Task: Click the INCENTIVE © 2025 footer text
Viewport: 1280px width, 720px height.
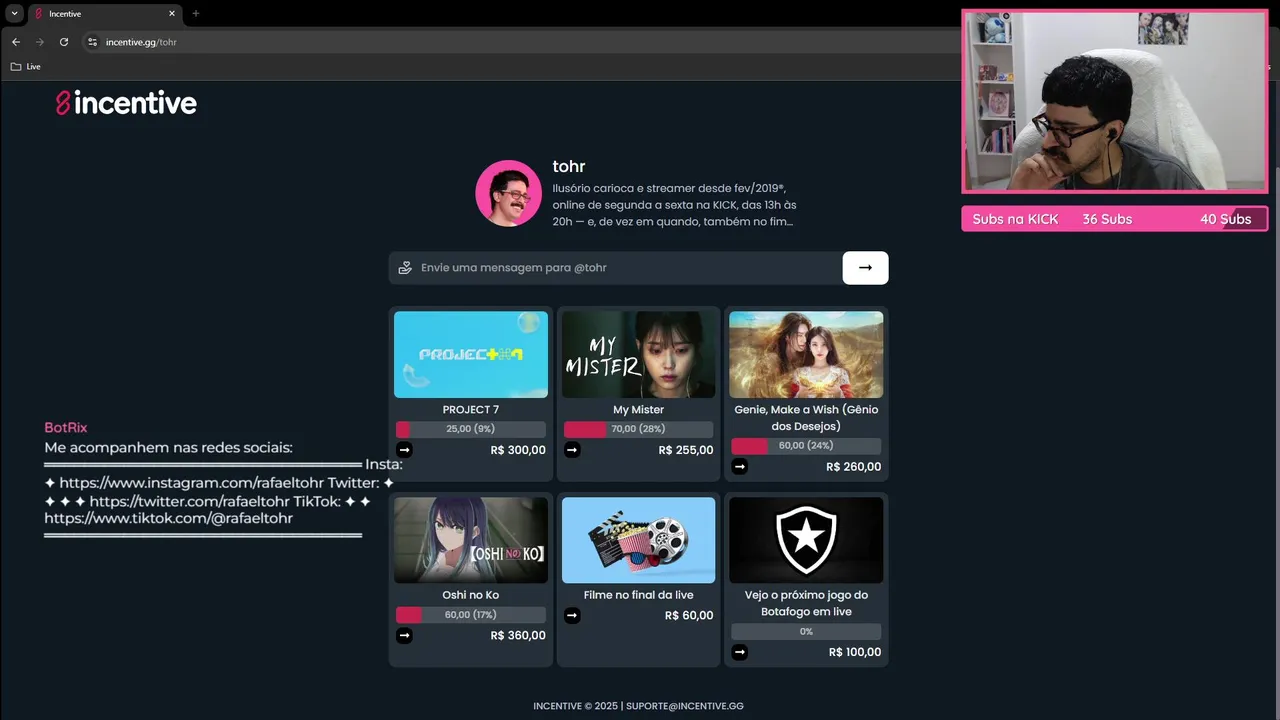Action: [x=575, y=706]
